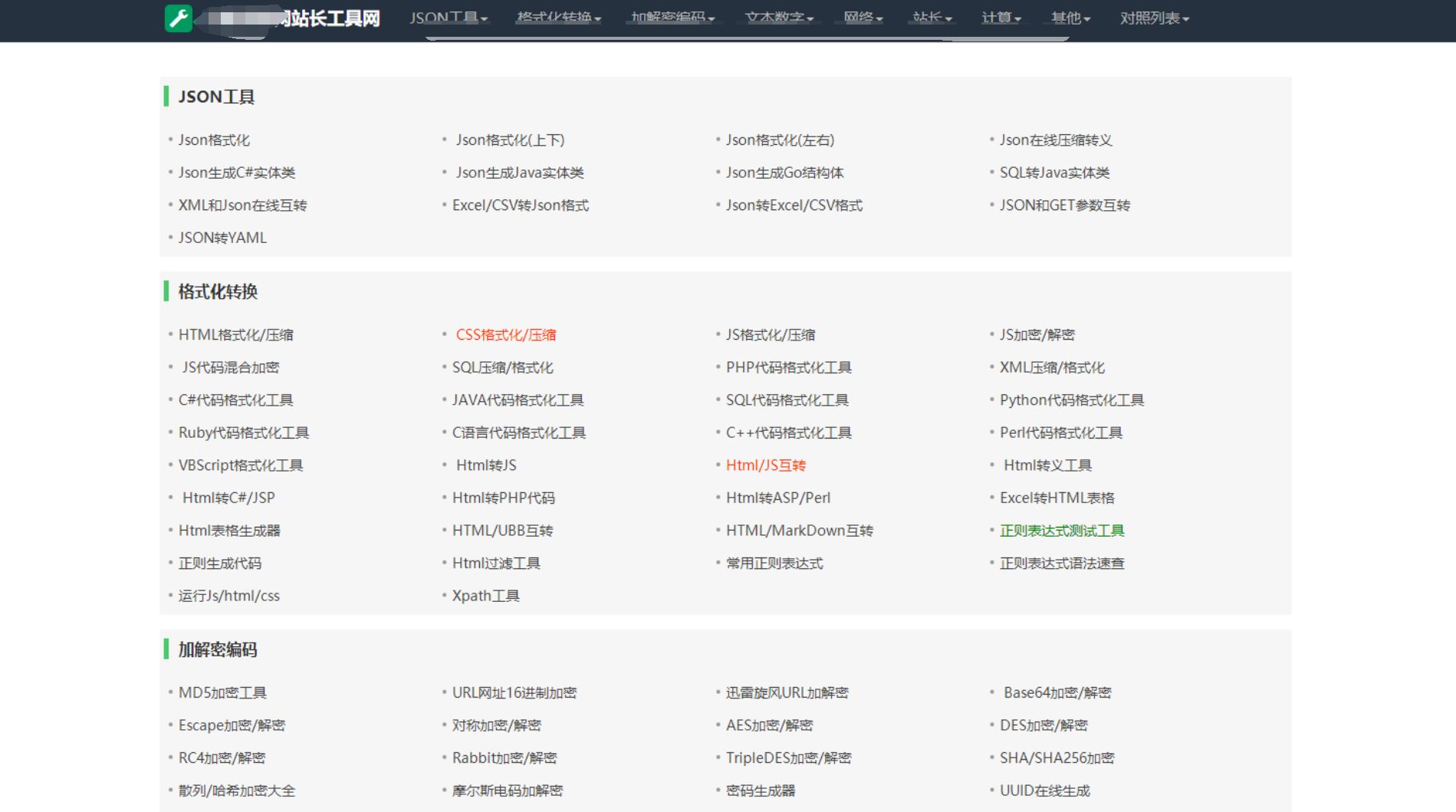Select the Html/JS互转 tool
1456x812 pixels.
[765, 465]
